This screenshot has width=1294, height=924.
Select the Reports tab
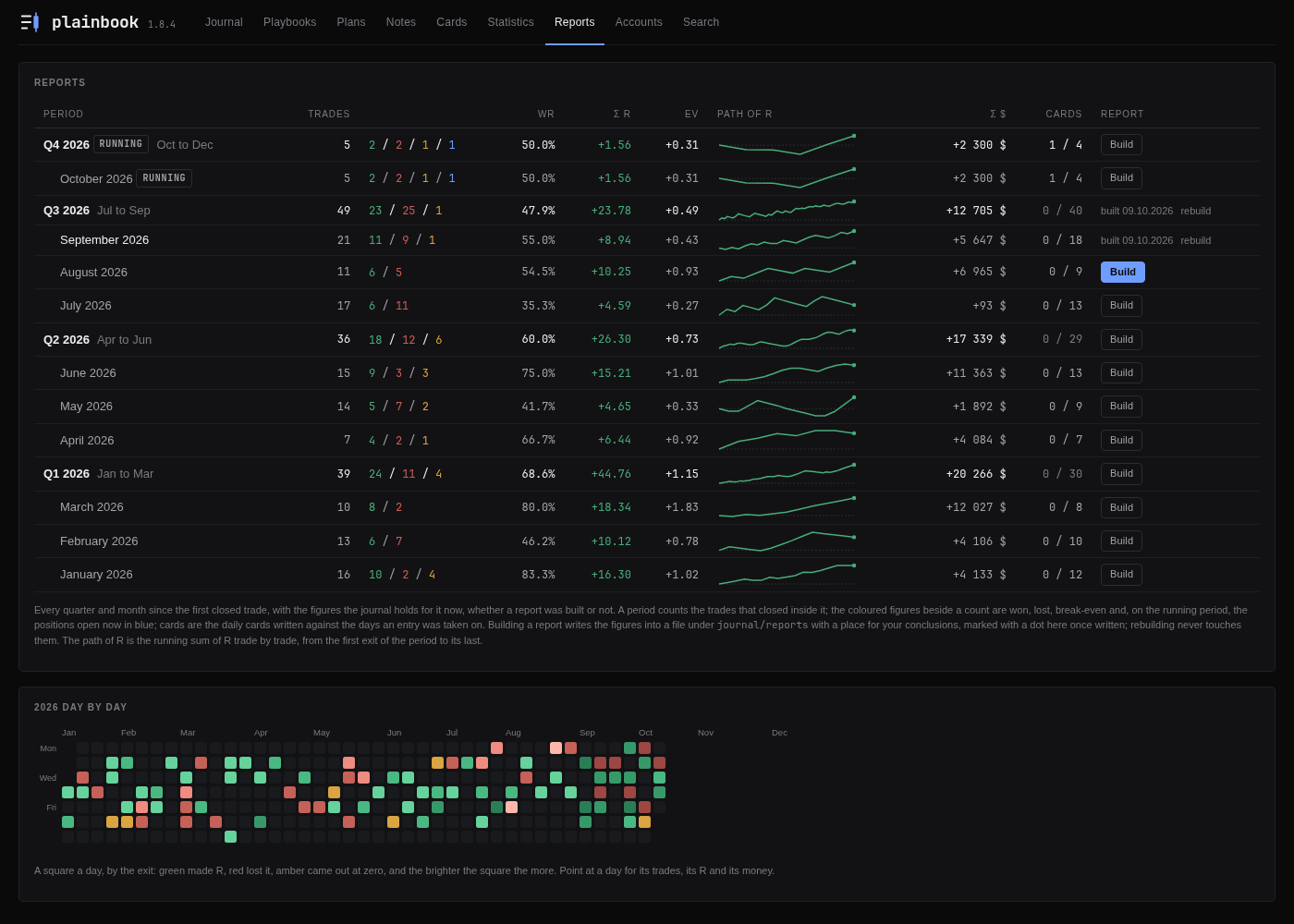[575, 22]
